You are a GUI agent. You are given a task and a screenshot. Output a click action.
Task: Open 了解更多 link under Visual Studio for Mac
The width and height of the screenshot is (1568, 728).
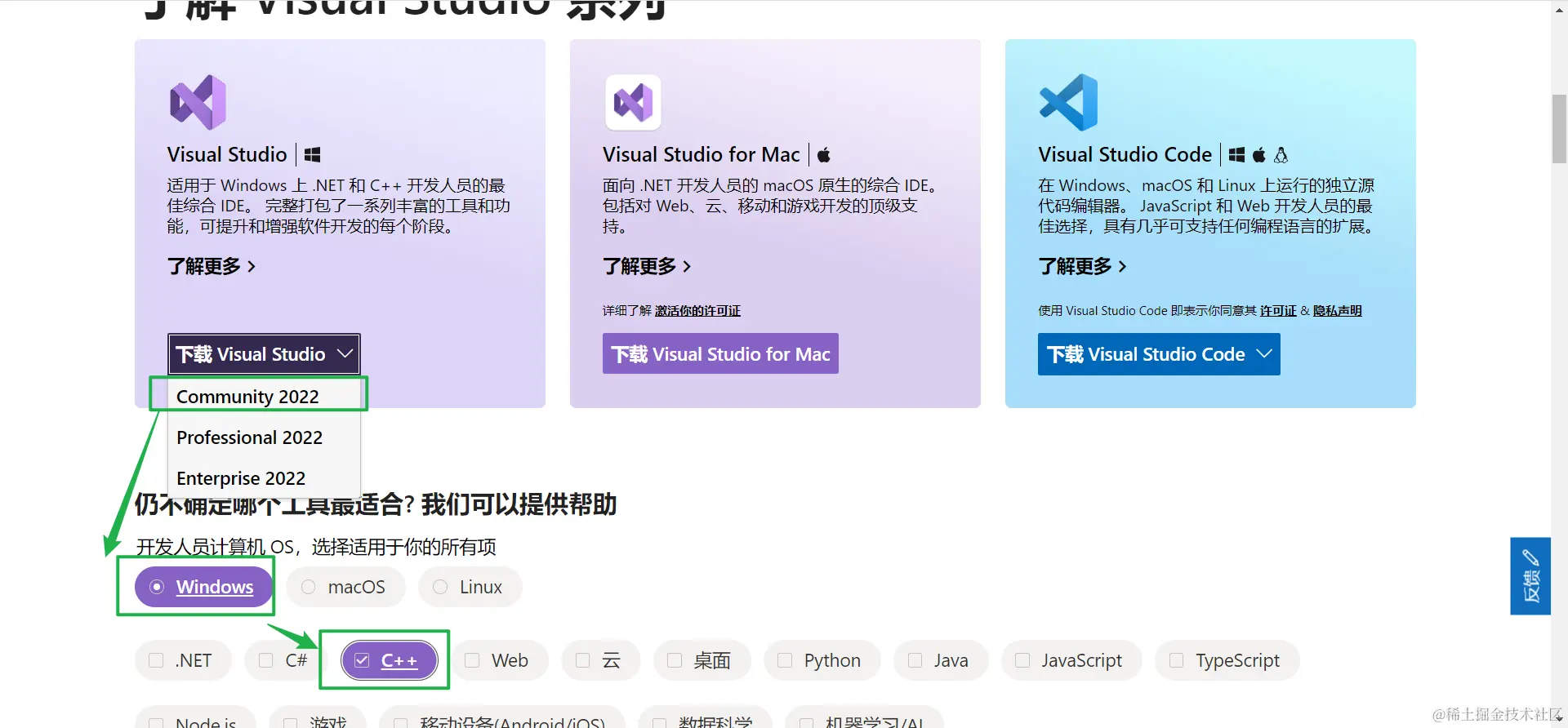click(647, 266)
